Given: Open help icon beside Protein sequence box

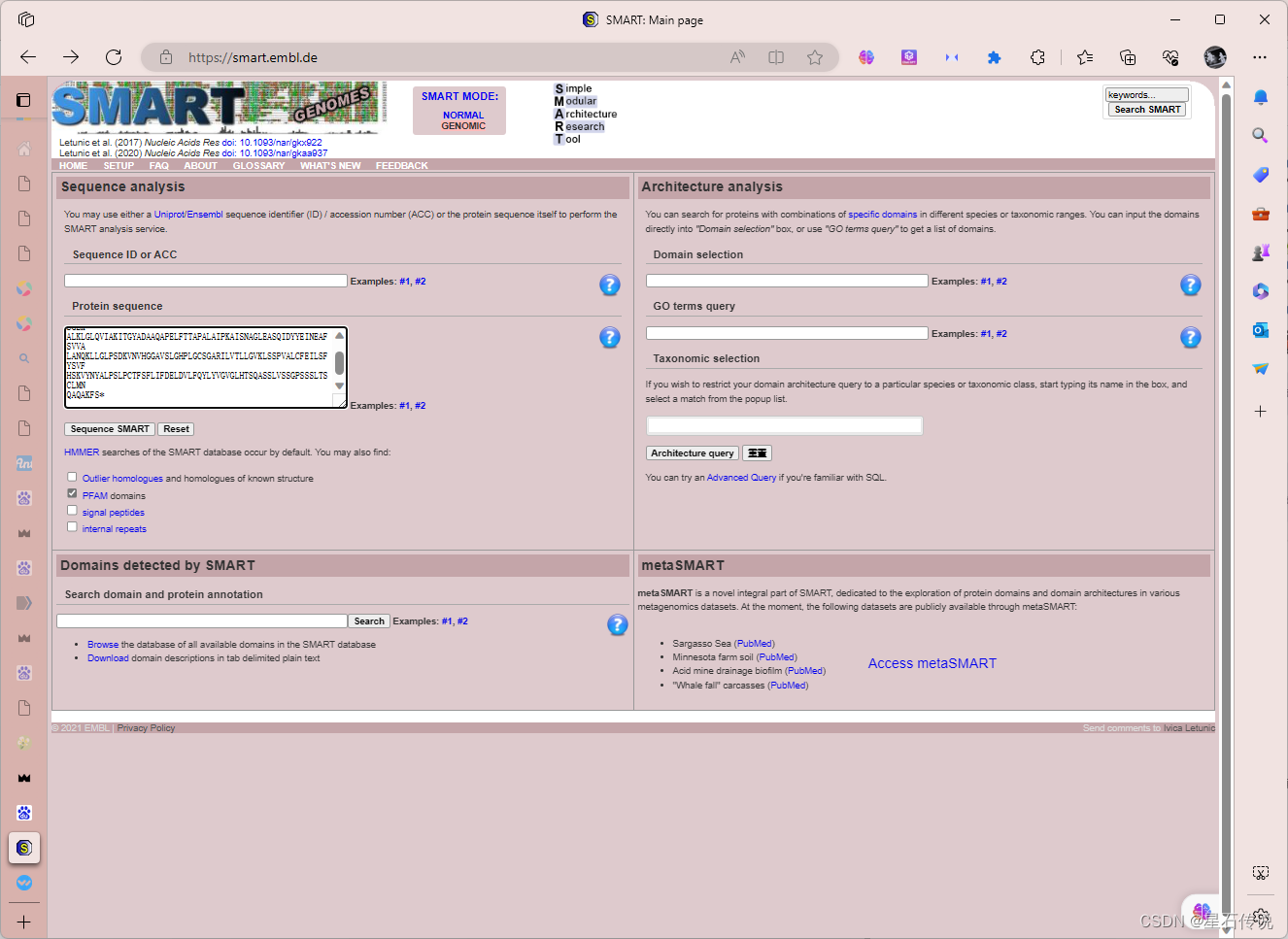Looking at the screenshot, I should coord(609,337).
